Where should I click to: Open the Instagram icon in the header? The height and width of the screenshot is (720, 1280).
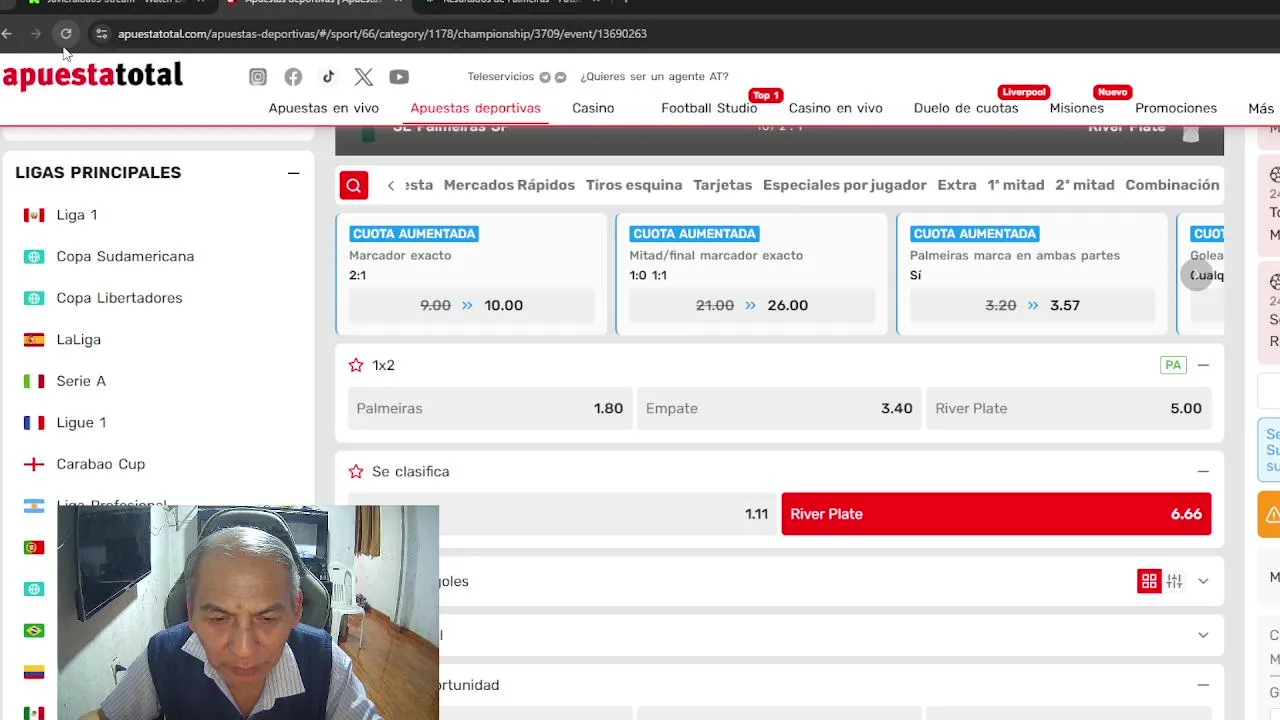[258, 77]
